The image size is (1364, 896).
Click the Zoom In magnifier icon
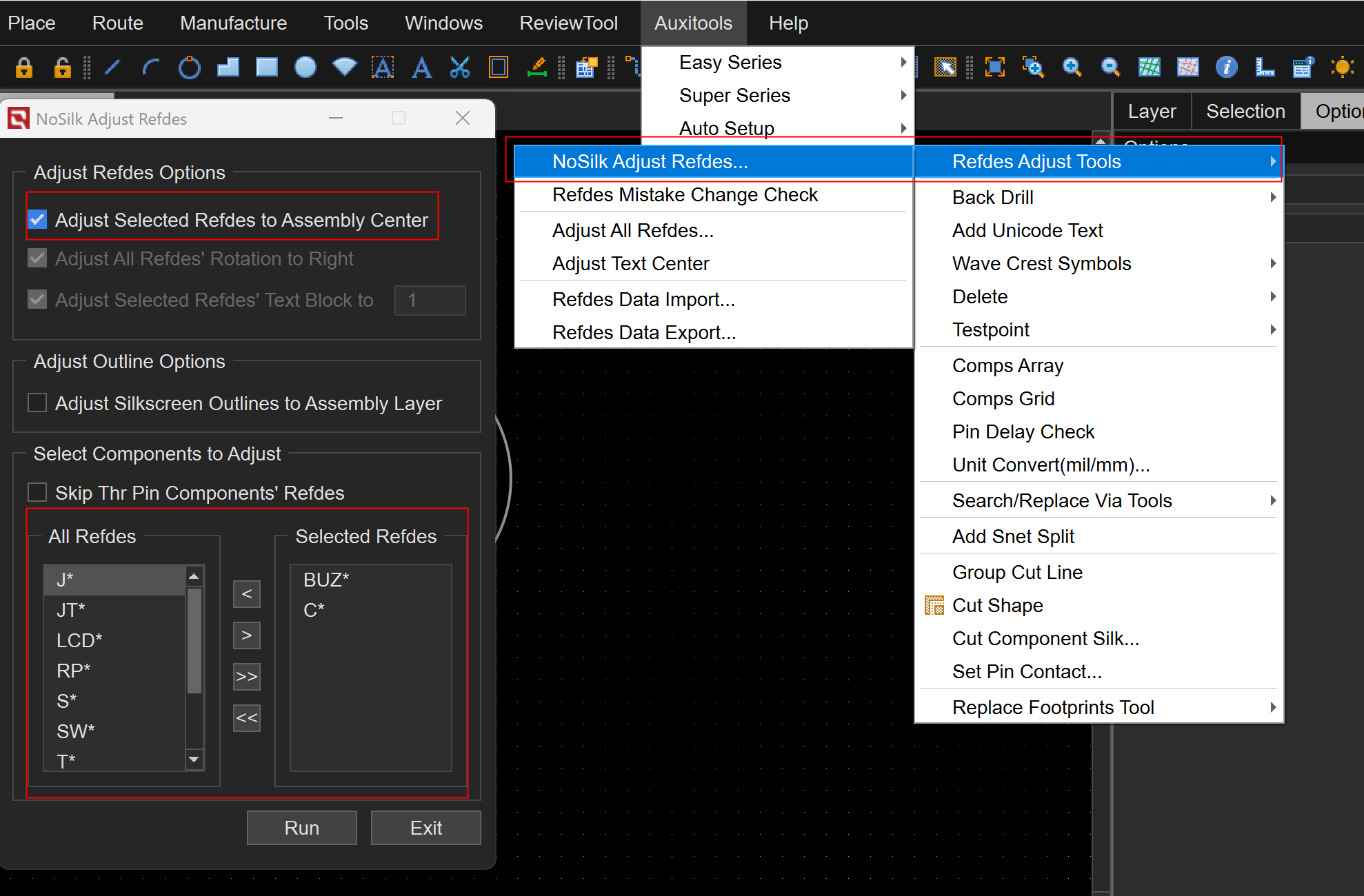coord(1072,68)
